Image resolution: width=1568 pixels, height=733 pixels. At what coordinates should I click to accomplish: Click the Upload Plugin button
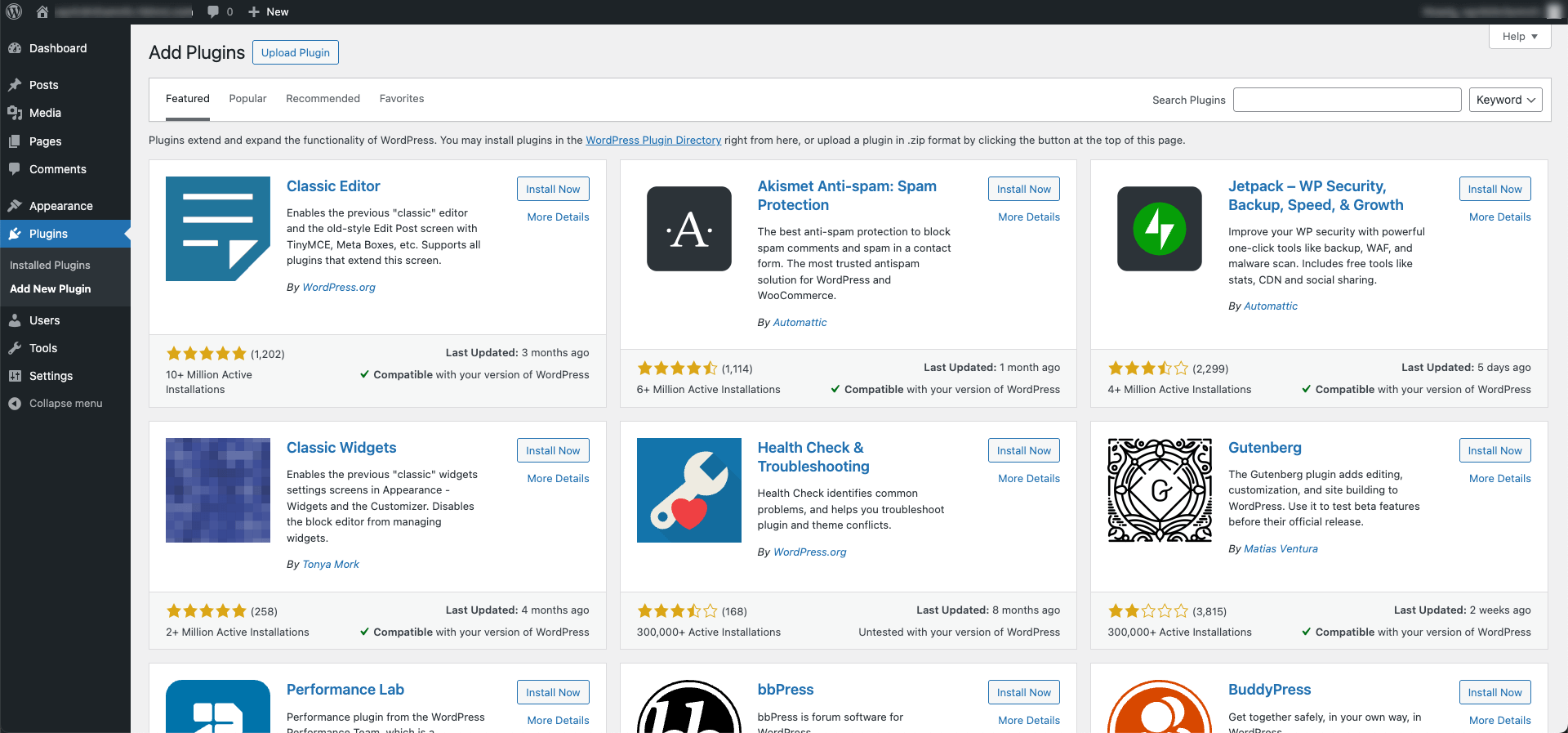tap(295, 52)
